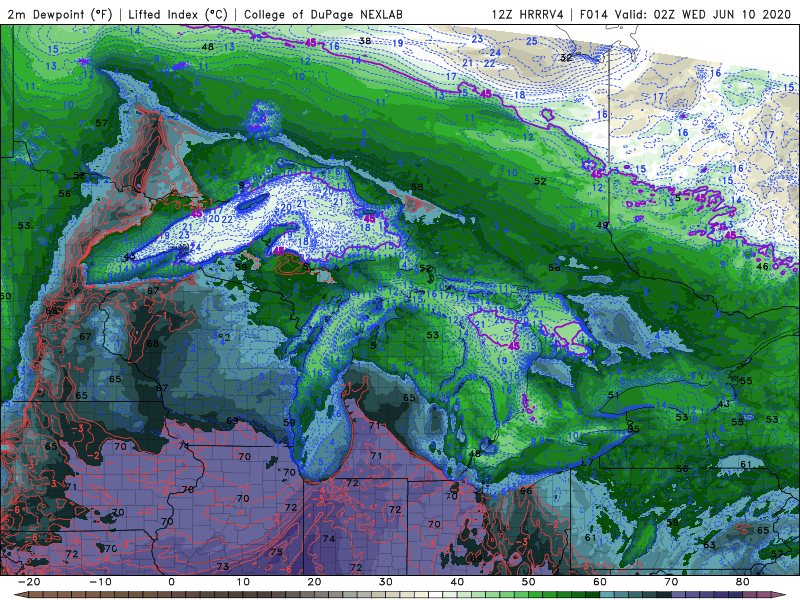The image size is (800, 600).
Task: Click the black 73 dewpoint value on the map
Action: 222,566
